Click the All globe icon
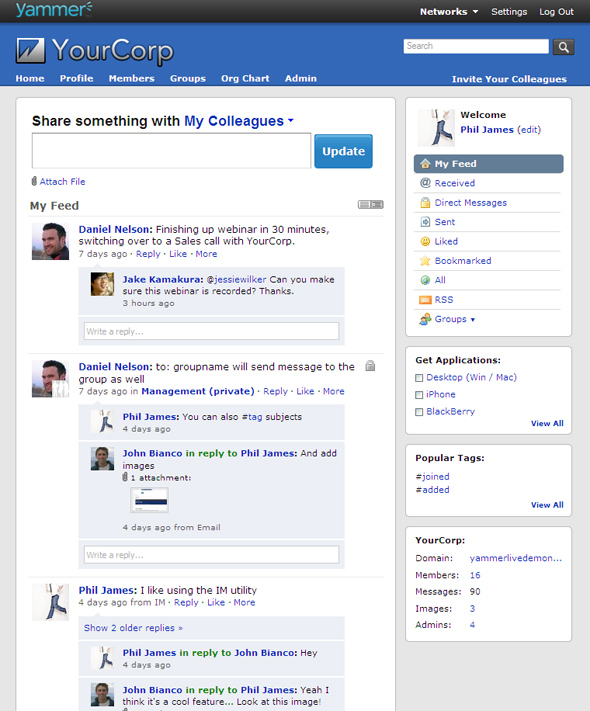Image resolution: width=590 pixels, height=711 pixels. pyautogui.click(x=425, y=280)
